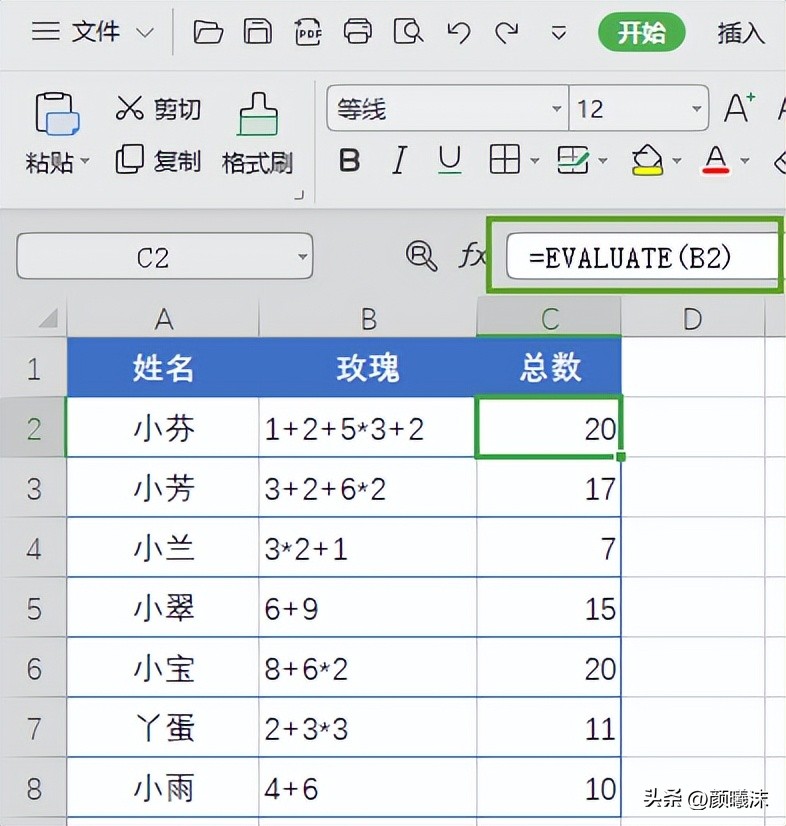Image resolution: width=786 pixels, height=826 pixels.
Task: Expand the 文件 menu chevron
Action: [145, 33]
